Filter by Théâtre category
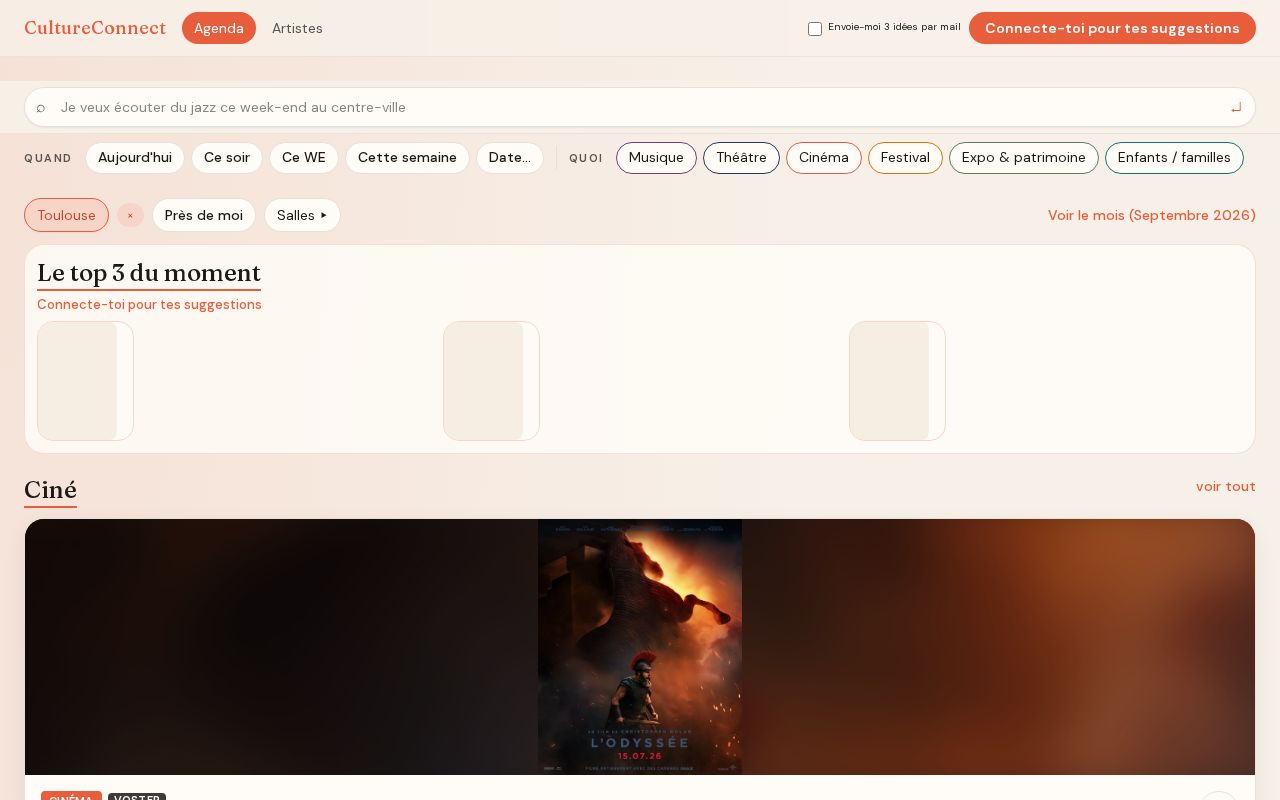The height and width of the screenshot is (800, 1280). (741, 158)
